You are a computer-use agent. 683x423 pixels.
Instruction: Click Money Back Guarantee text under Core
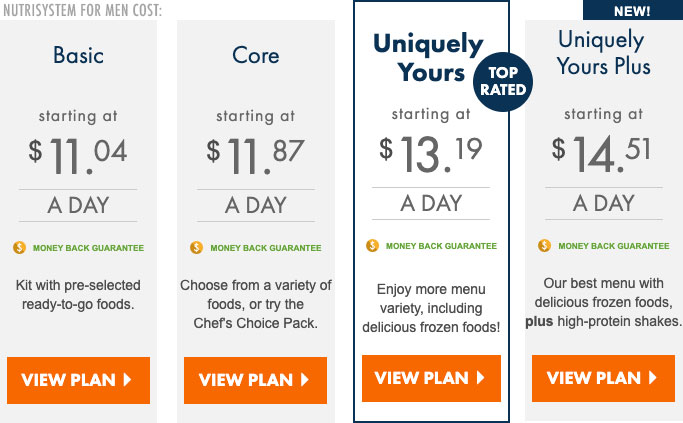click(266, 248)
